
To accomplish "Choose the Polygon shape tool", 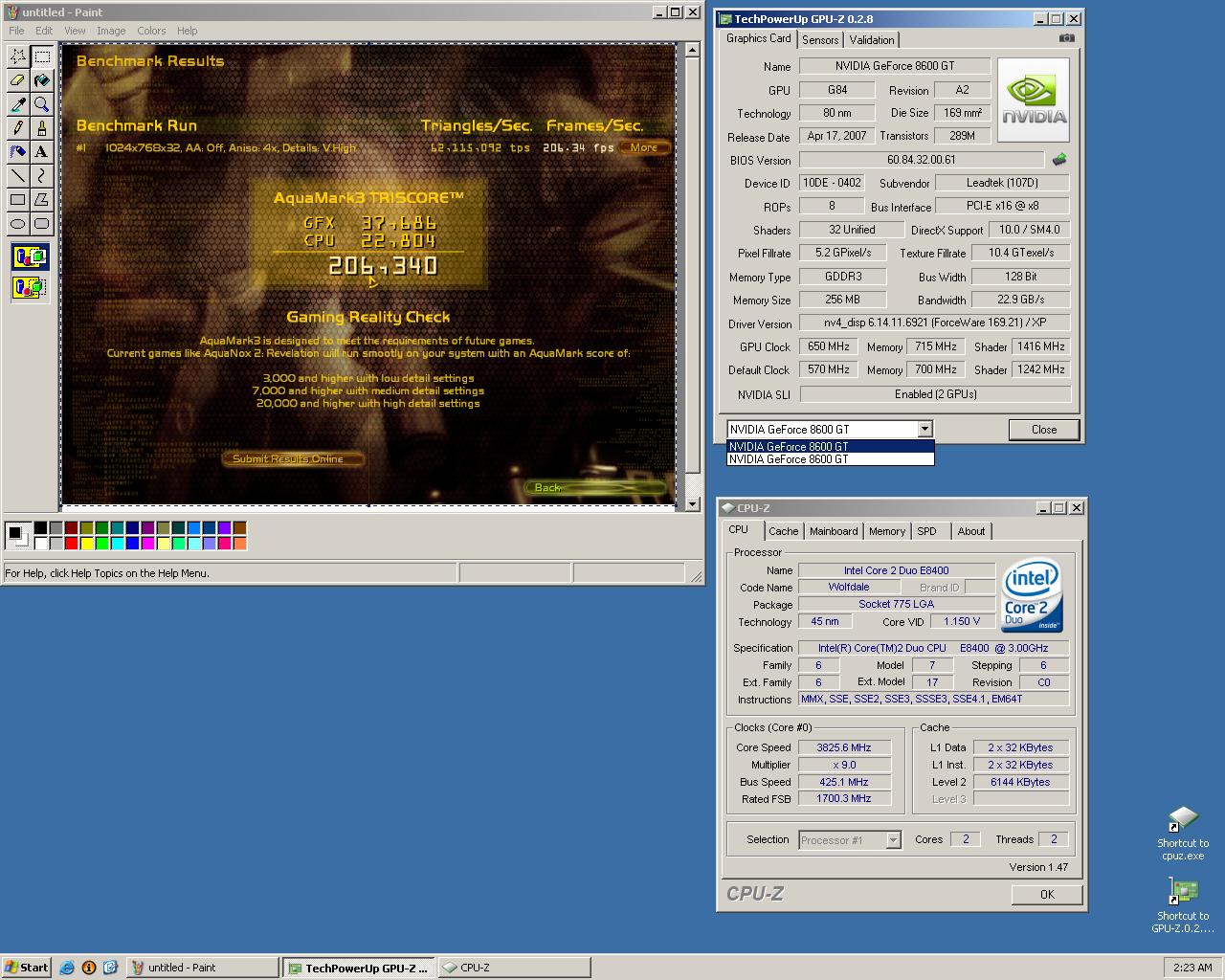I will 41,200.
